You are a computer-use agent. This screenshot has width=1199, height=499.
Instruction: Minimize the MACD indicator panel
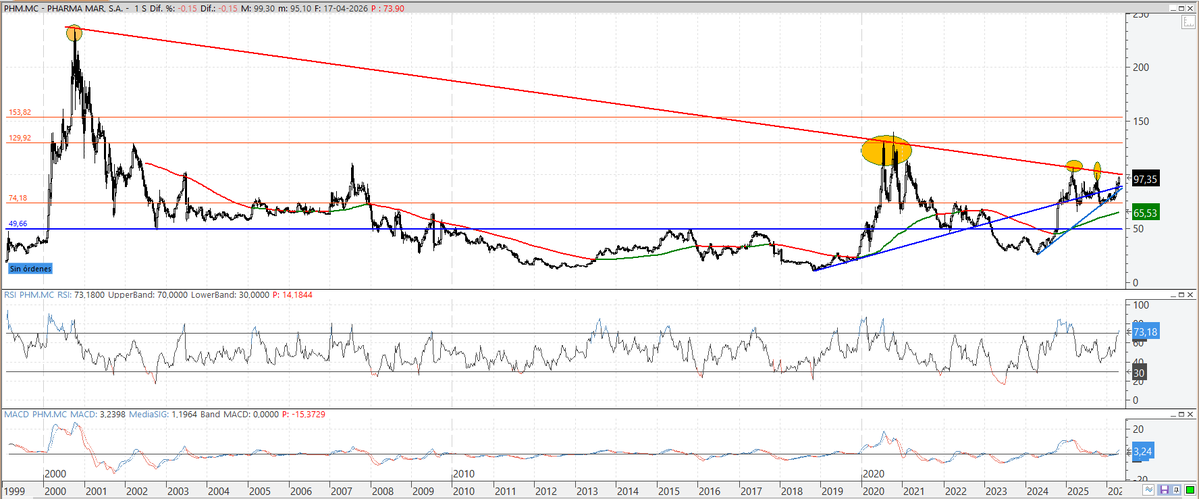[1174, 413]
